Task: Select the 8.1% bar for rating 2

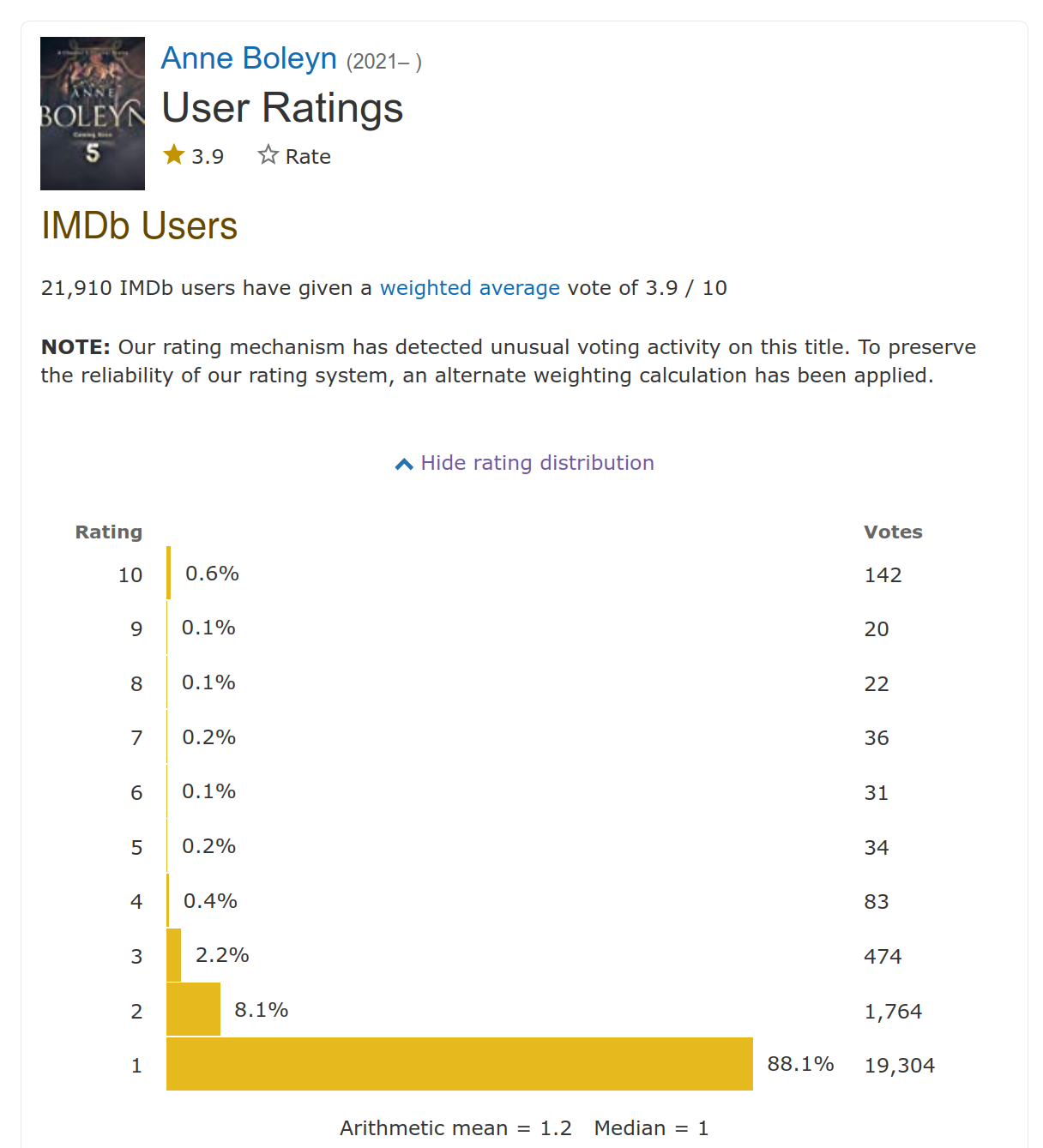Action: point(193,1009)
